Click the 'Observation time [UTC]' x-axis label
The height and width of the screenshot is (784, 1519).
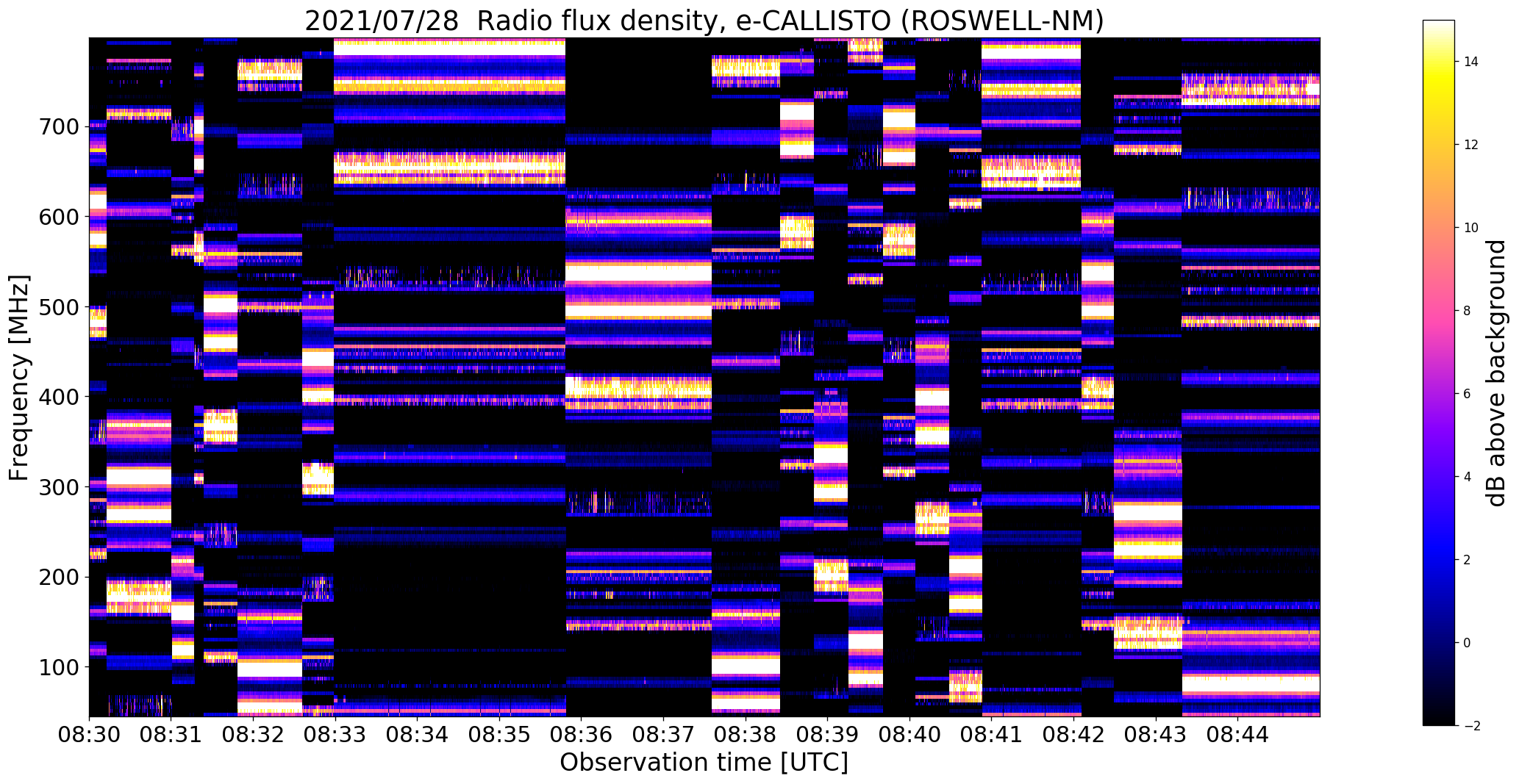pyautogui.click(x=704, y=763)
